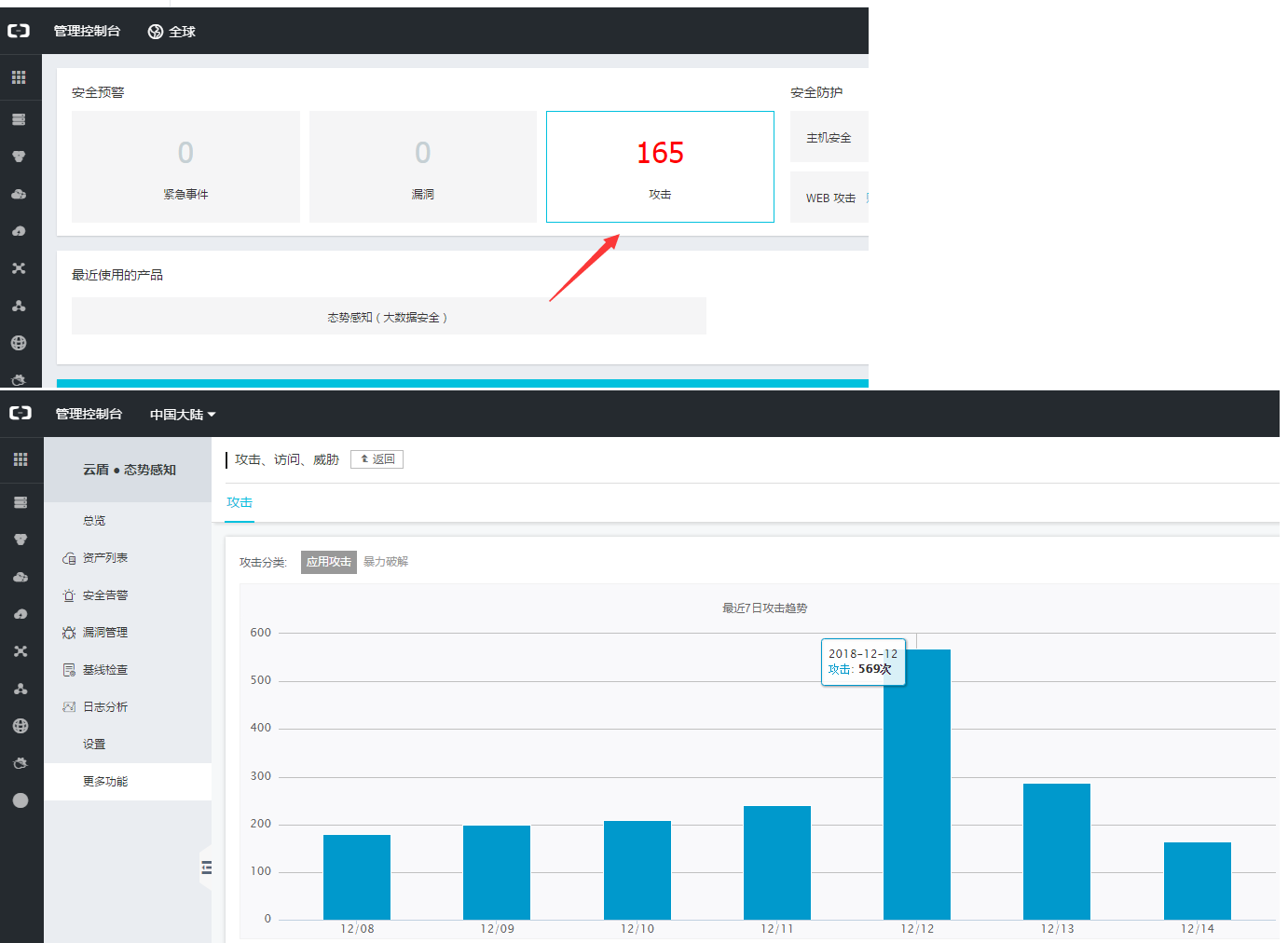Click the globe icon next to 全球
Viewport: 1288px width, 943px height.
tap(156, 32)
